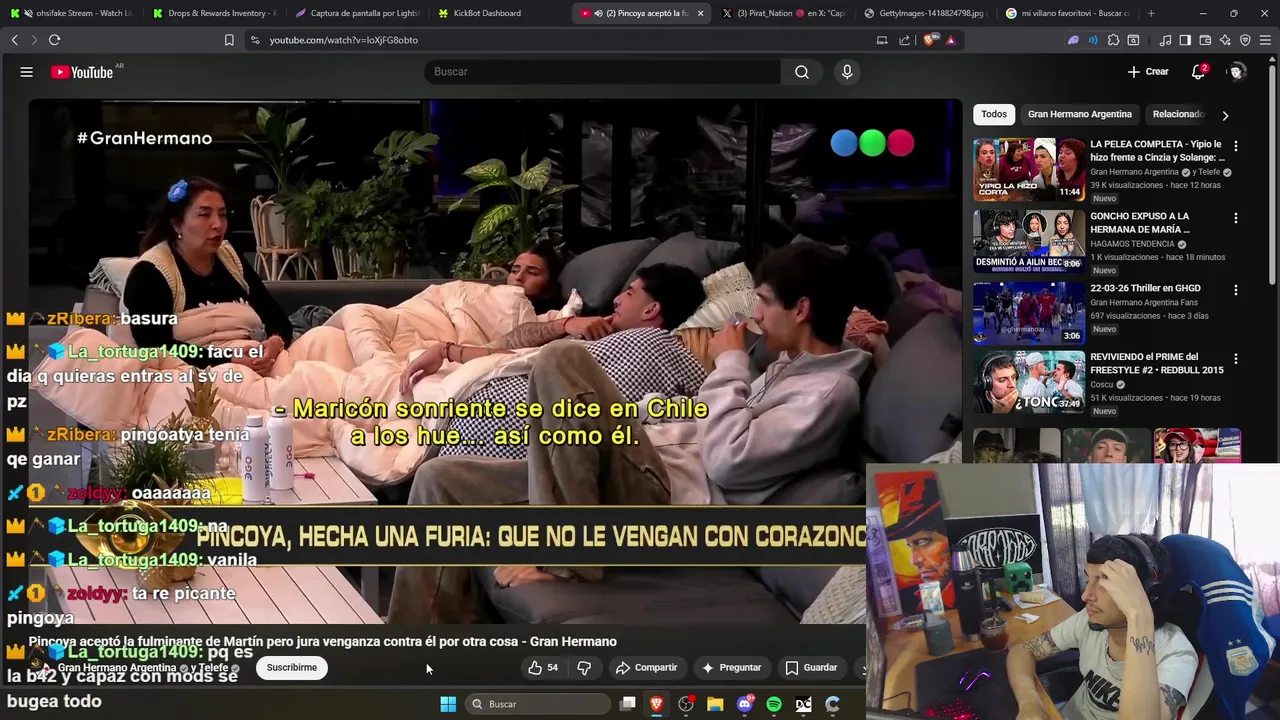1280x720 pixels.
Task: Click the share page icon in address bar
Action: pos(905,40)
